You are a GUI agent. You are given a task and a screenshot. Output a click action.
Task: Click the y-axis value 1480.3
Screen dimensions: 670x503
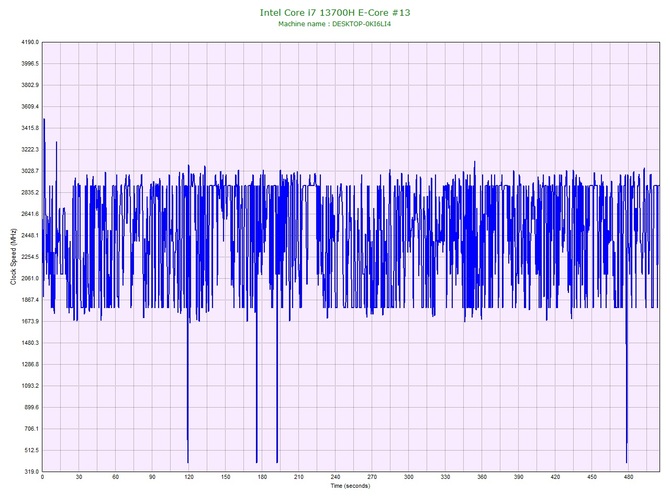pos(30,343)
